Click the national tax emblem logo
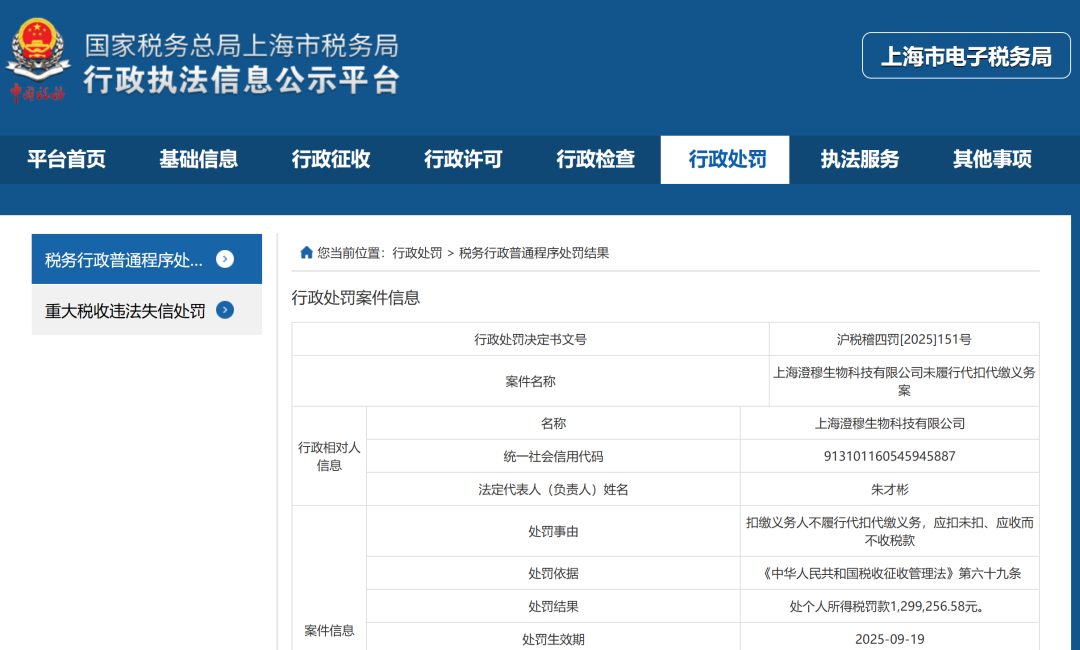This screenshot has width=1080, height=650. [37, 61]
